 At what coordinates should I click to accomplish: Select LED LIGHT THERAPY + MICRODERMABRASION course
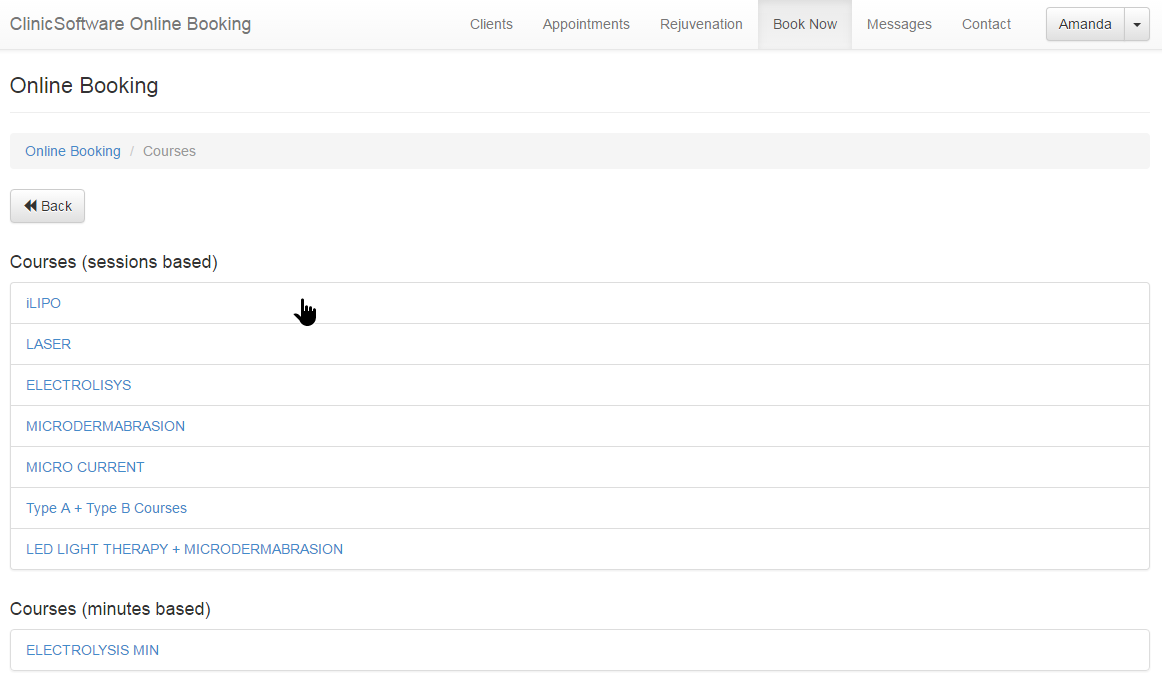tap(184, 549)
